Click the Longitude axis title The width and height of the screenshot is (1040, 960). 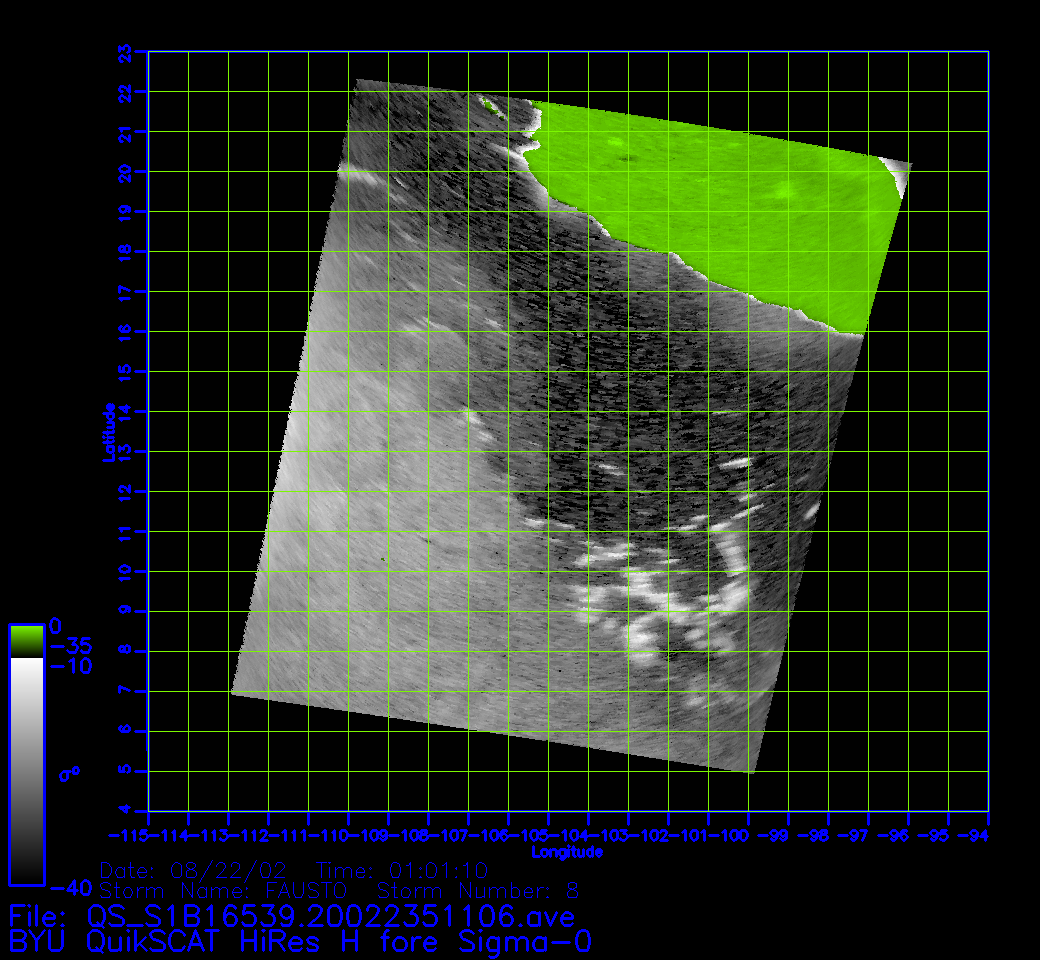click(x=567, y=852)
